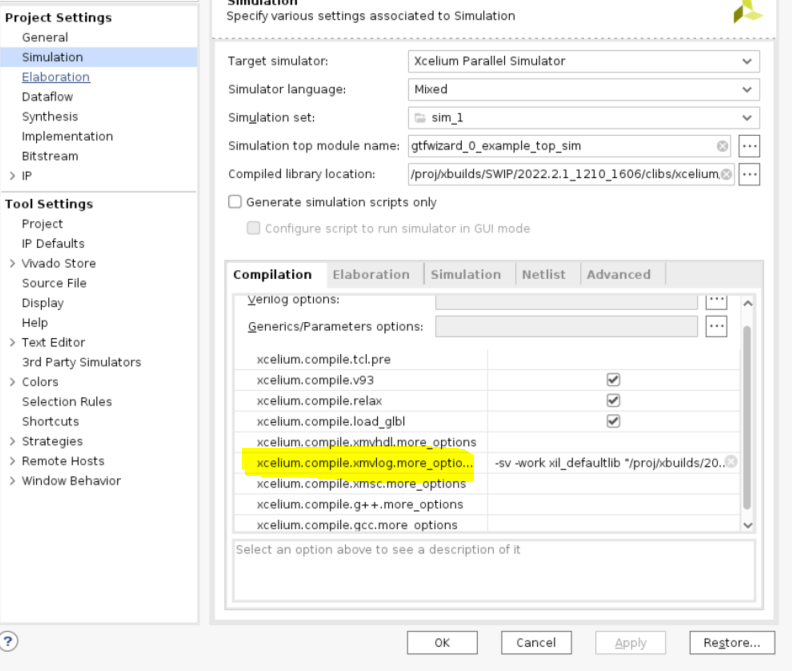The width and height of the screenshot is (792, 671).
Task: Switch to the Netlist tab
Action: coord(543,274)
